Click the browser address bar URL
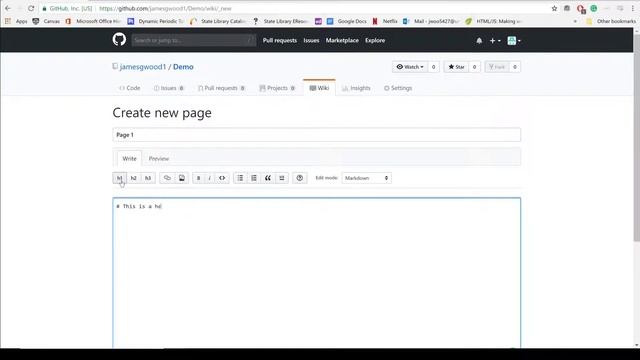Image resolution: width=640 pixels, height=360 pixels. tap(165, 9)
